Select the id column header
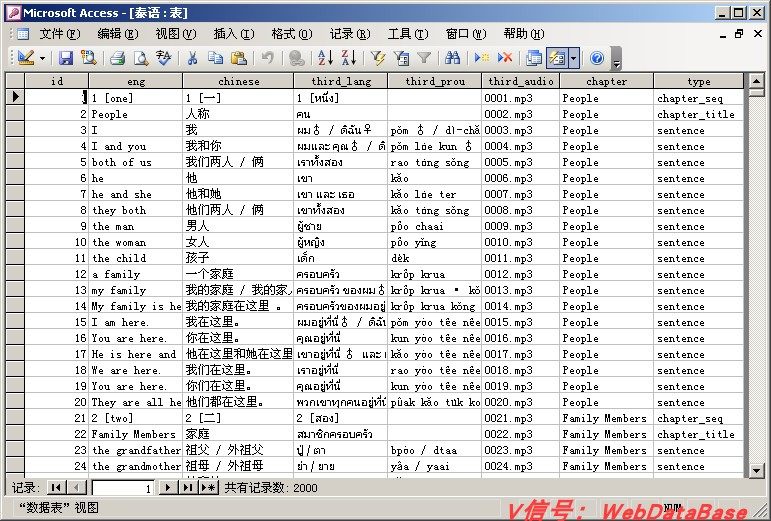The height and width of the screenshot is (521, 771). point(57,81)
